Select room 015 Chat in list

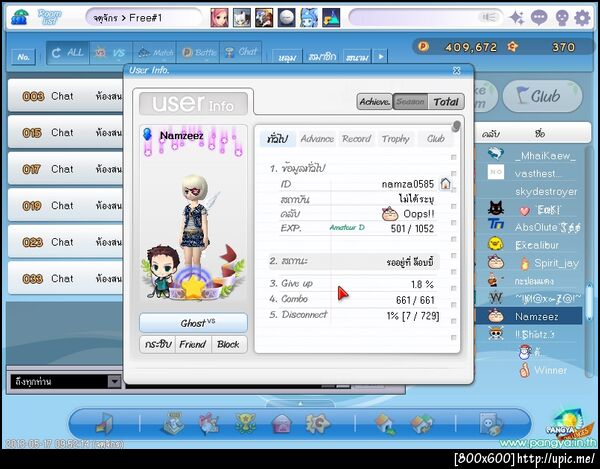pyautogui.click(x=66, y=132)
